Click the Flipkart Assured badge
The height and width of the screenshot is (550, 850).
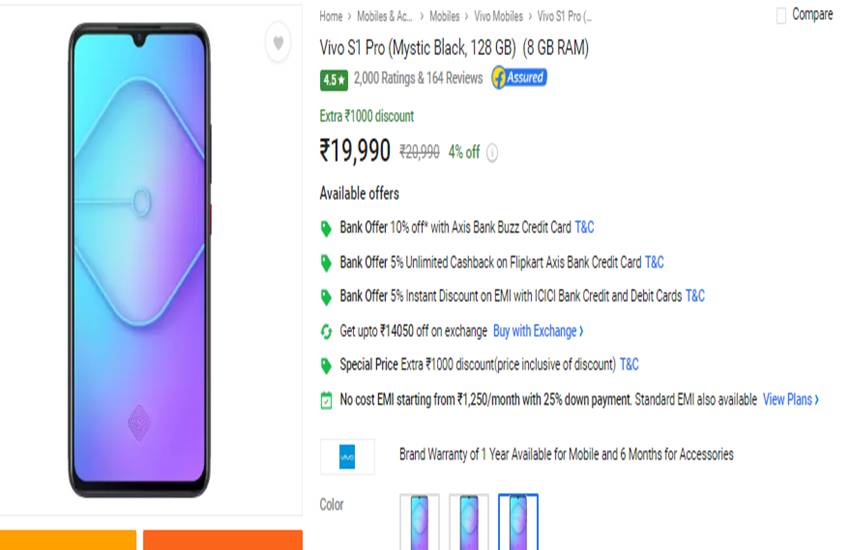point(519,78)
